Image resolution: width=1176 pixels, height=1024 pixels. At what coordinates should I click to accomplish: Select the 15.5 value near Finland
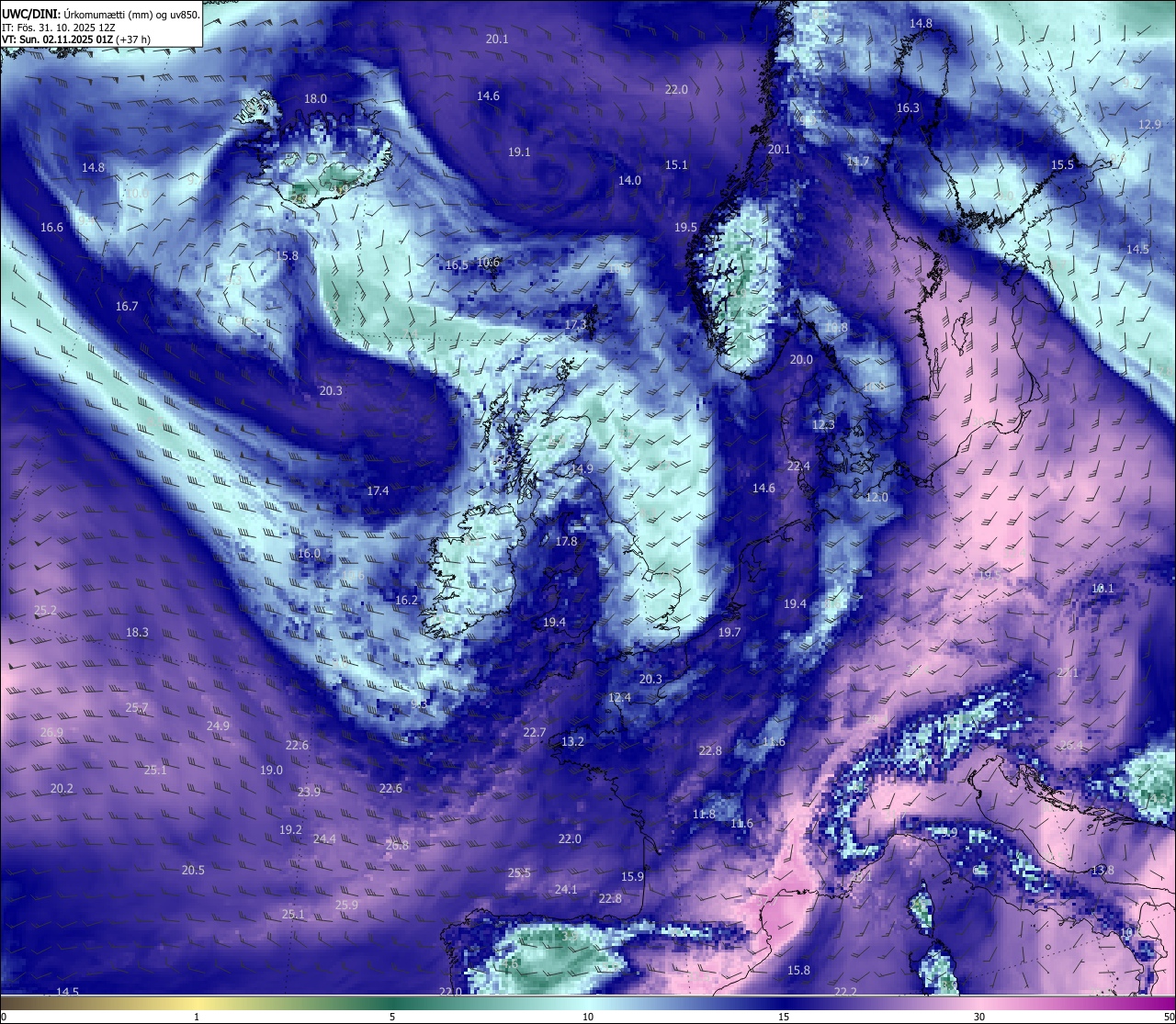(x=1062, y=164)
